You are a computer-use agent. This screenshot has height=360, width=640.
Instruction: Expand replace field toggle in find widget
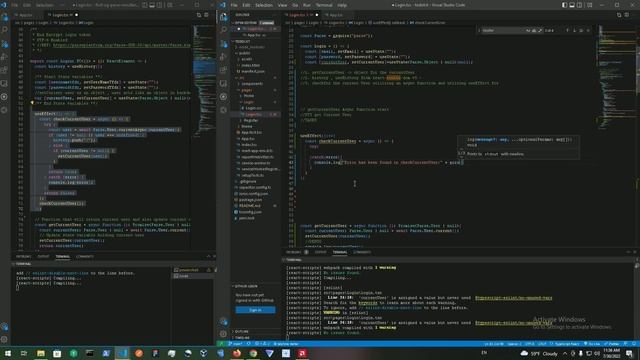[480, 30]
